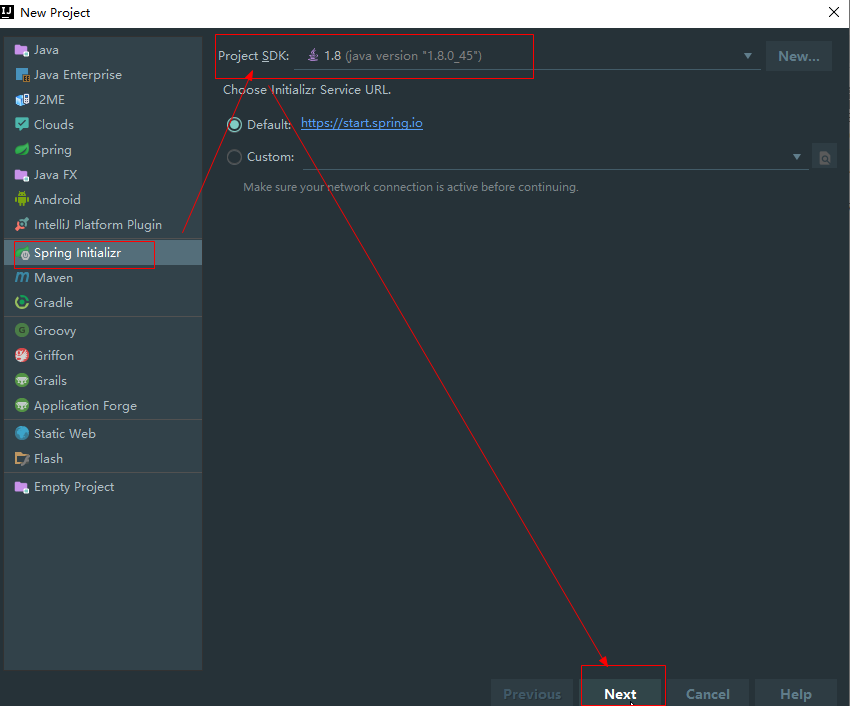Click the SDK value 1.8 text
Screen dimensions: 850x706
tap(332, 56)
